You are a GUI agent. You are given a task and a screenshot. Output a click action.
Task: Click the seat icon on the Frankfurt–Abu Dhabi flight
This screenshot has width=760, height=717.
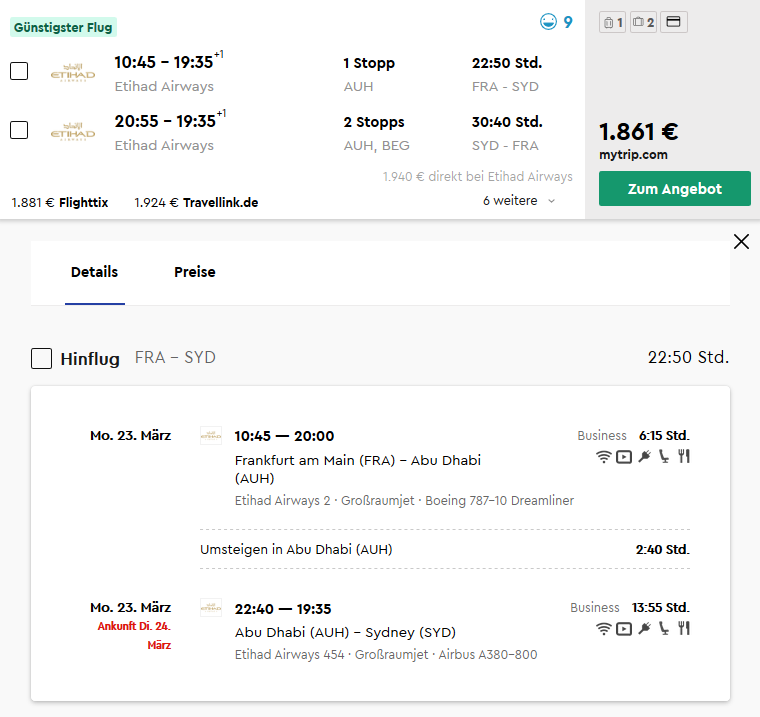664,456
